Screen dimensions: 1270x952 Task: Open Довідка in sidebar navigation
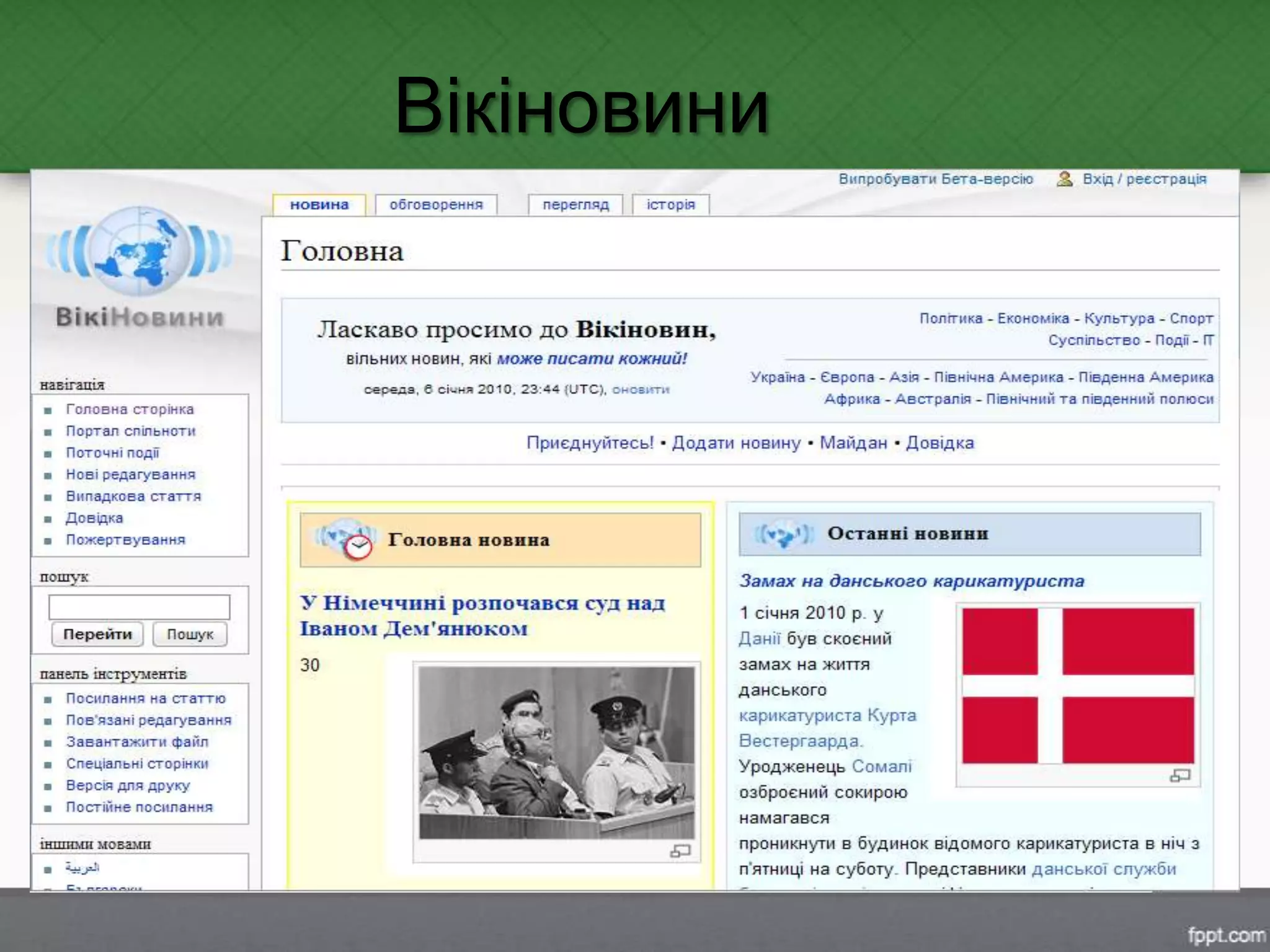click(x=94, y=518)
